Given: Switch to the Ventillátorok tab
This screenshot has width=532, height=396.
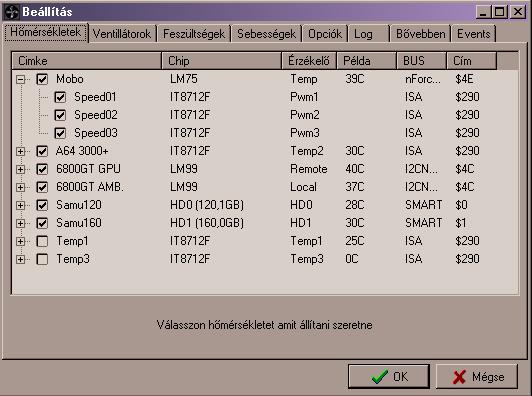Looking at the screenshot, I should point(122,34).
